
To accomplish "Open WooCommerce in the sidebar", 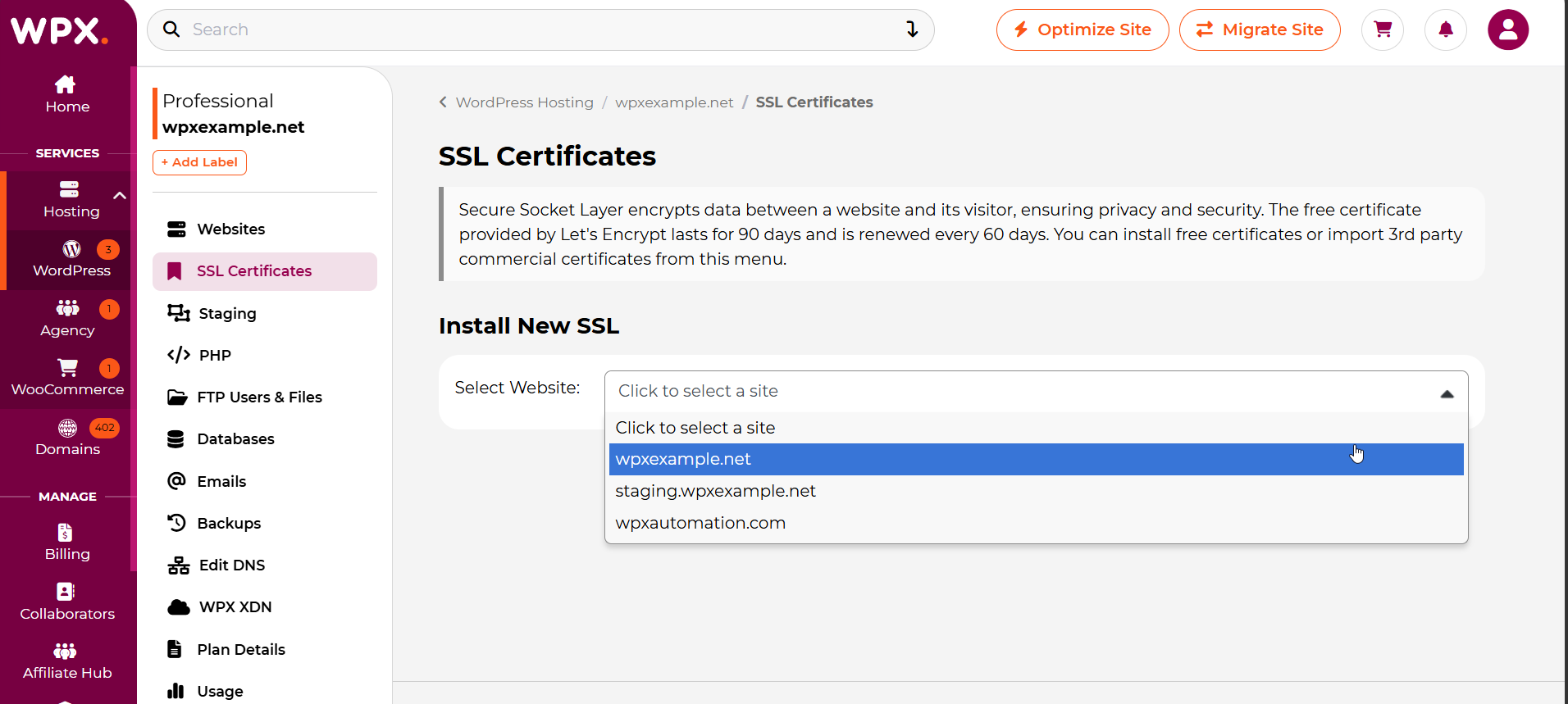I will (67, 378).
